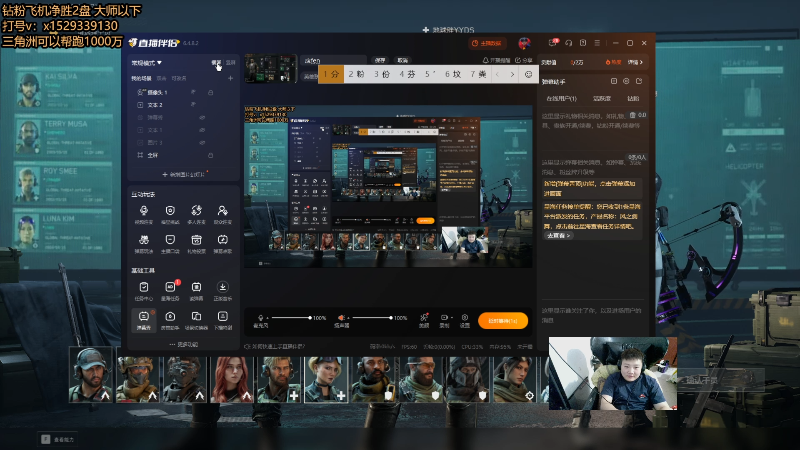Switch to 横屏 landscape orientation
The height and width of the screenshot is (450, 800).
[216, 63]
